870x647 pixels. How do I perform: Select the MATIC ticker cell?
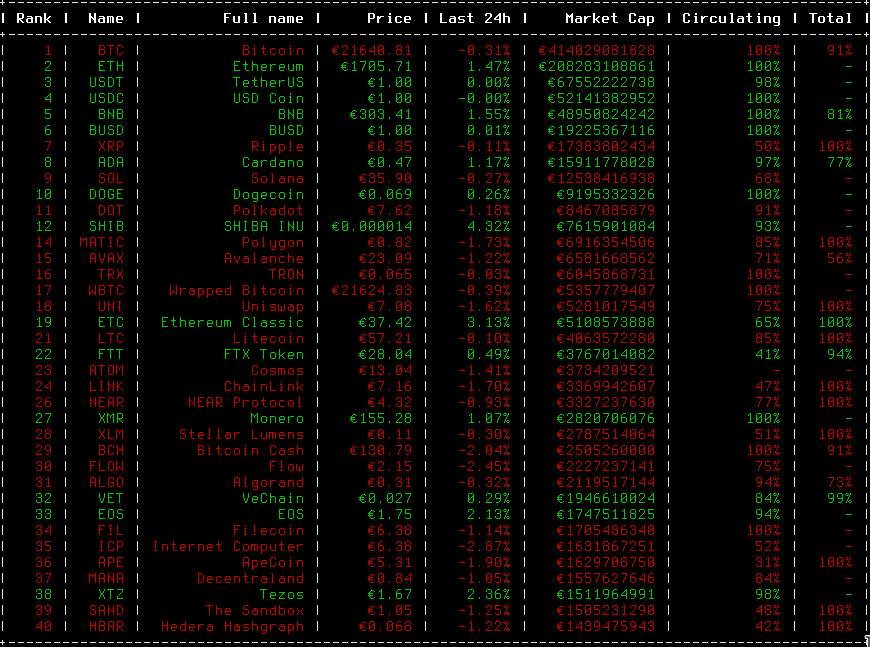tap(102, 243)
